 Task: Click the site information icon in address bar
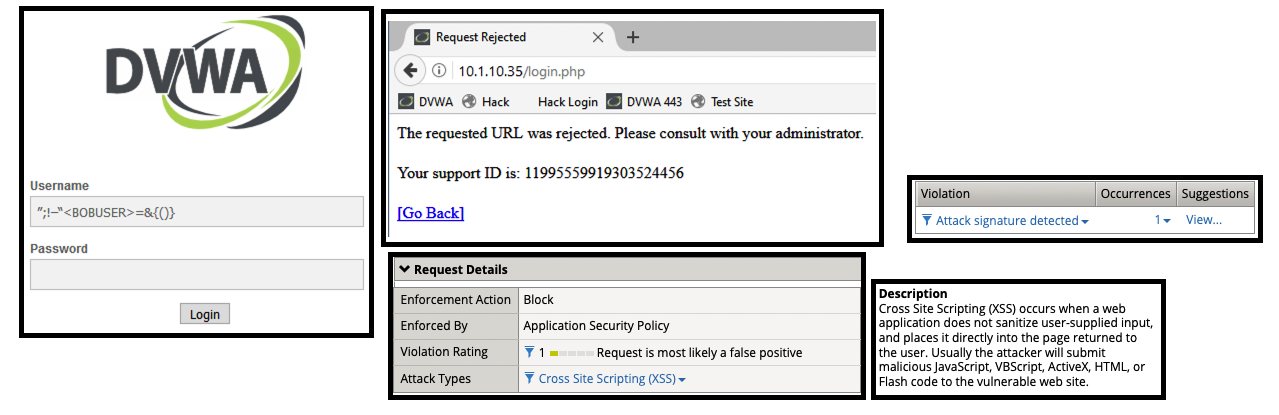439,71
